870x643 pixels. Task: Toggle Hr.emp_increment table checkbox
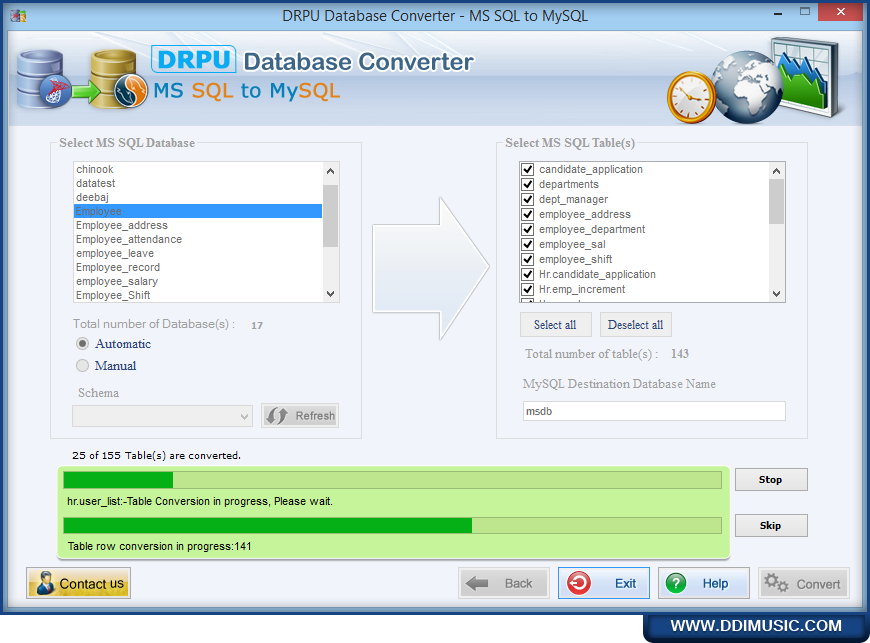pos(528,289)
